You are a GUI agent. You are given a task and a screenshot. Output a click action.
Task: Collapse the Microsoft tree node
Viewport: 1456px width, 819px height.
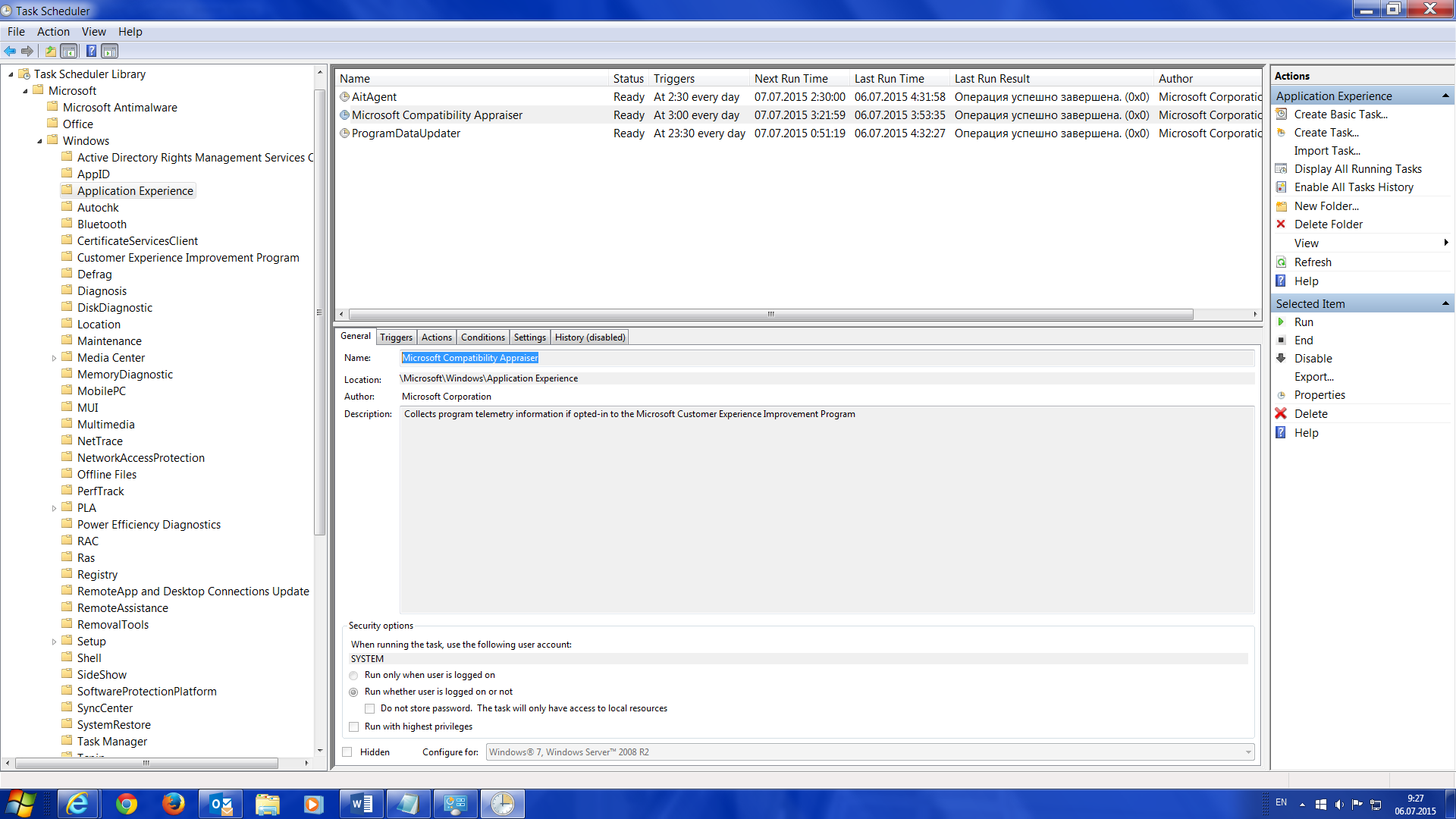click(x=25, y=91)
